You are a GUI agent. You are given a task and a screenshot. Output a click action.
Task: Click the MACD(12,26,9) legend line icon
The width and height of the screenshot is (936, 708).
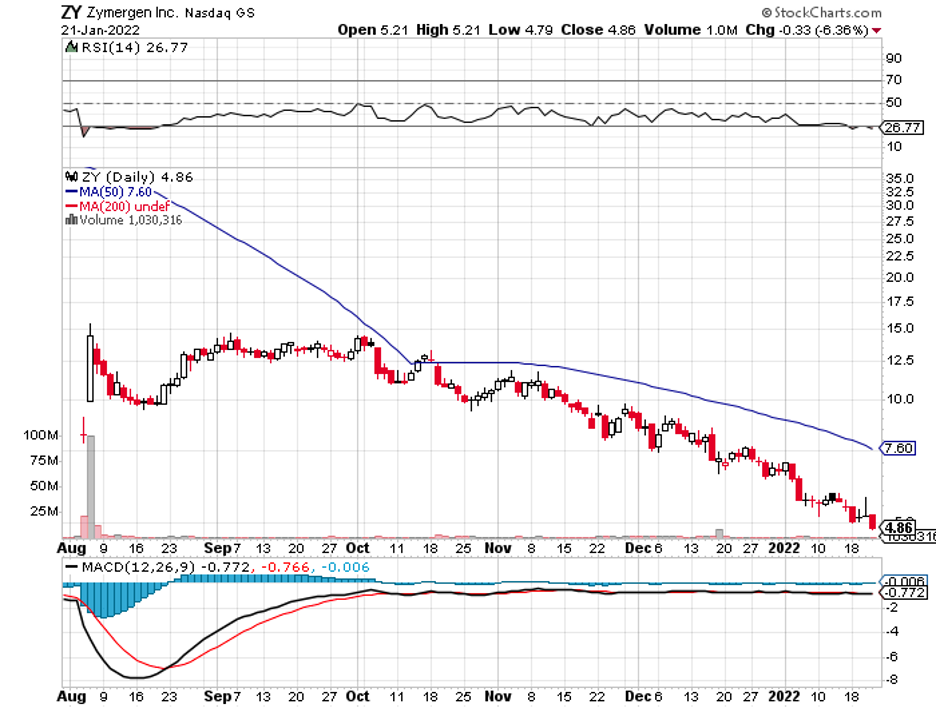pos(71,567)
